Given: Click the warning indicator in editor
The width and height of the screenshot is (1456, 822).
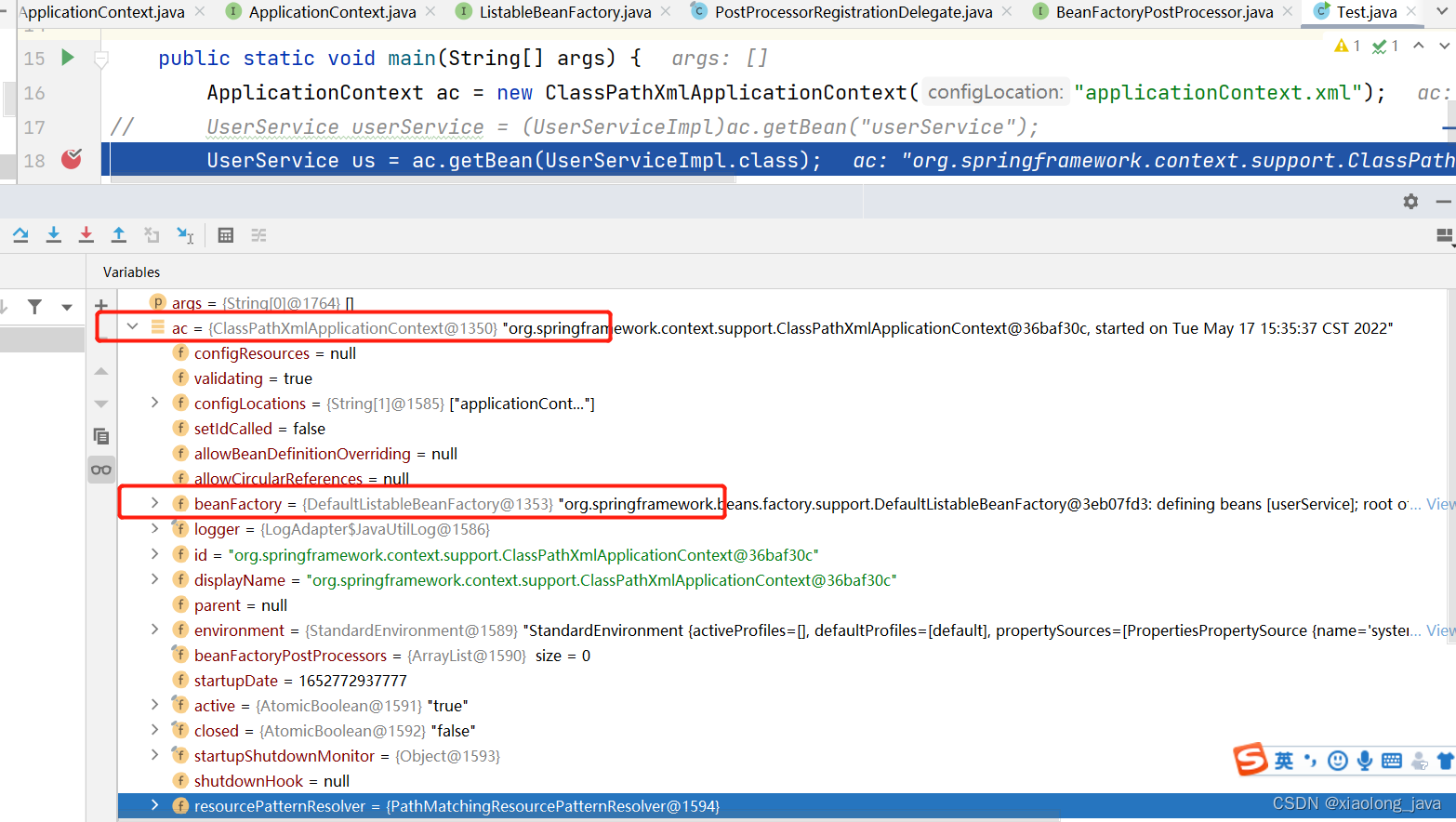Looking at the screenshot, I should point(1347,46).
